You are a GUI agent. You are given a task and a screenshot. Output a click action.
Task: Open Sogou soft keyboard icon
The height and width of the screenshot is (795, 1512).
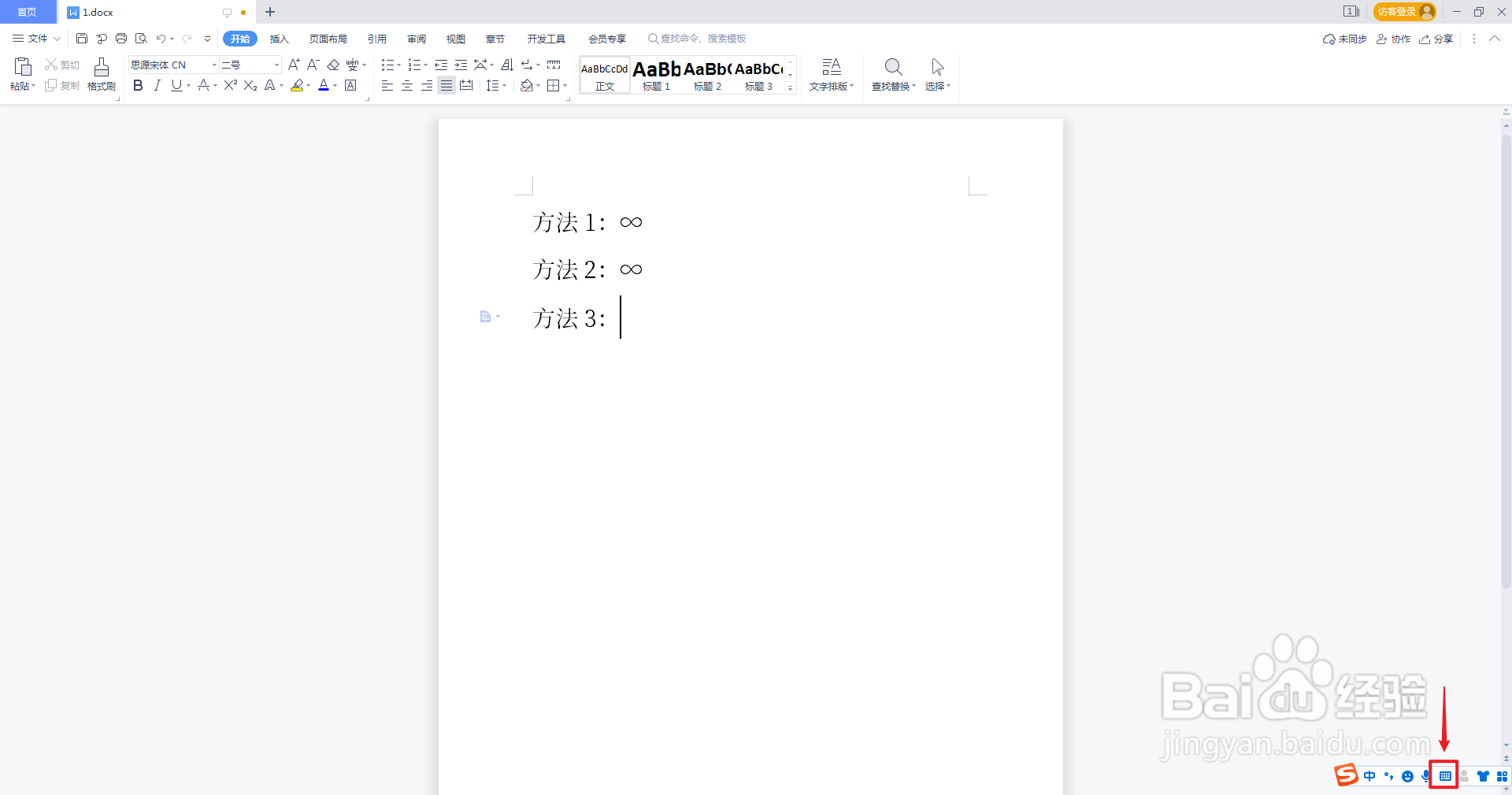click(x=1445, y=776)
